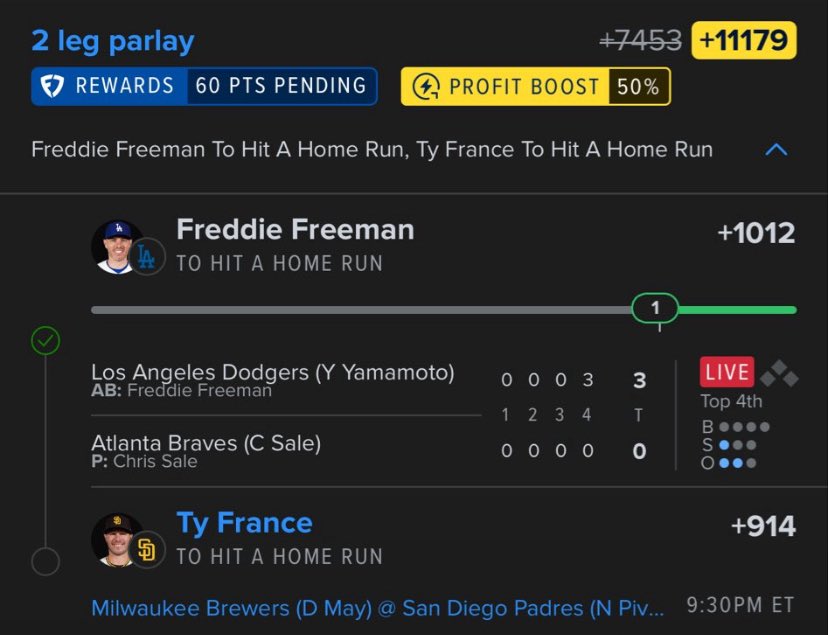This screenshot has height=635, width=828.
Task: Tap the green checkmark for Freeman leg
Action: 46,341
